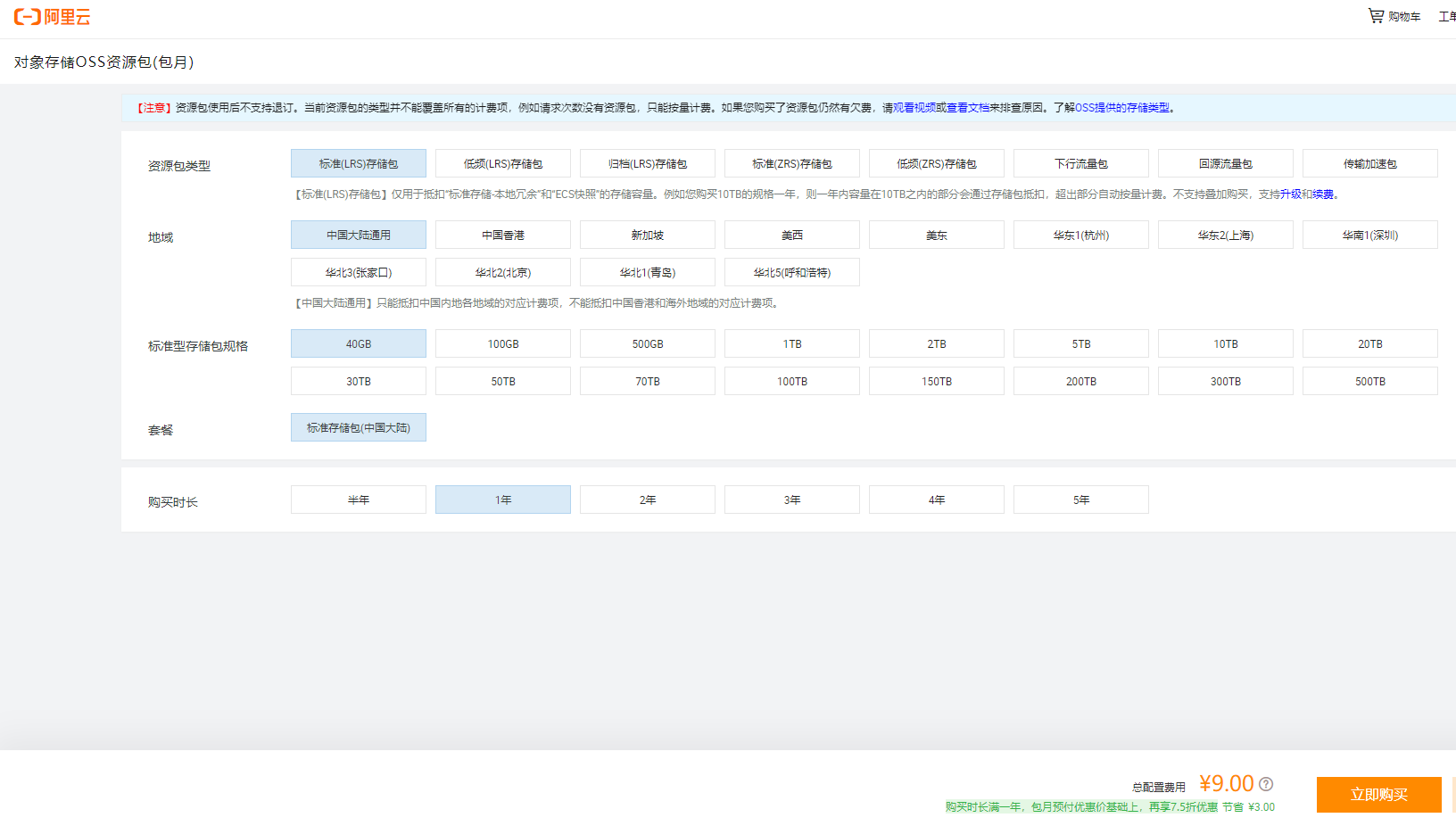Click the price help question mark icon
This screenshot has width=1456, height=826.
pyautogui.click(x=1266, y=784)
